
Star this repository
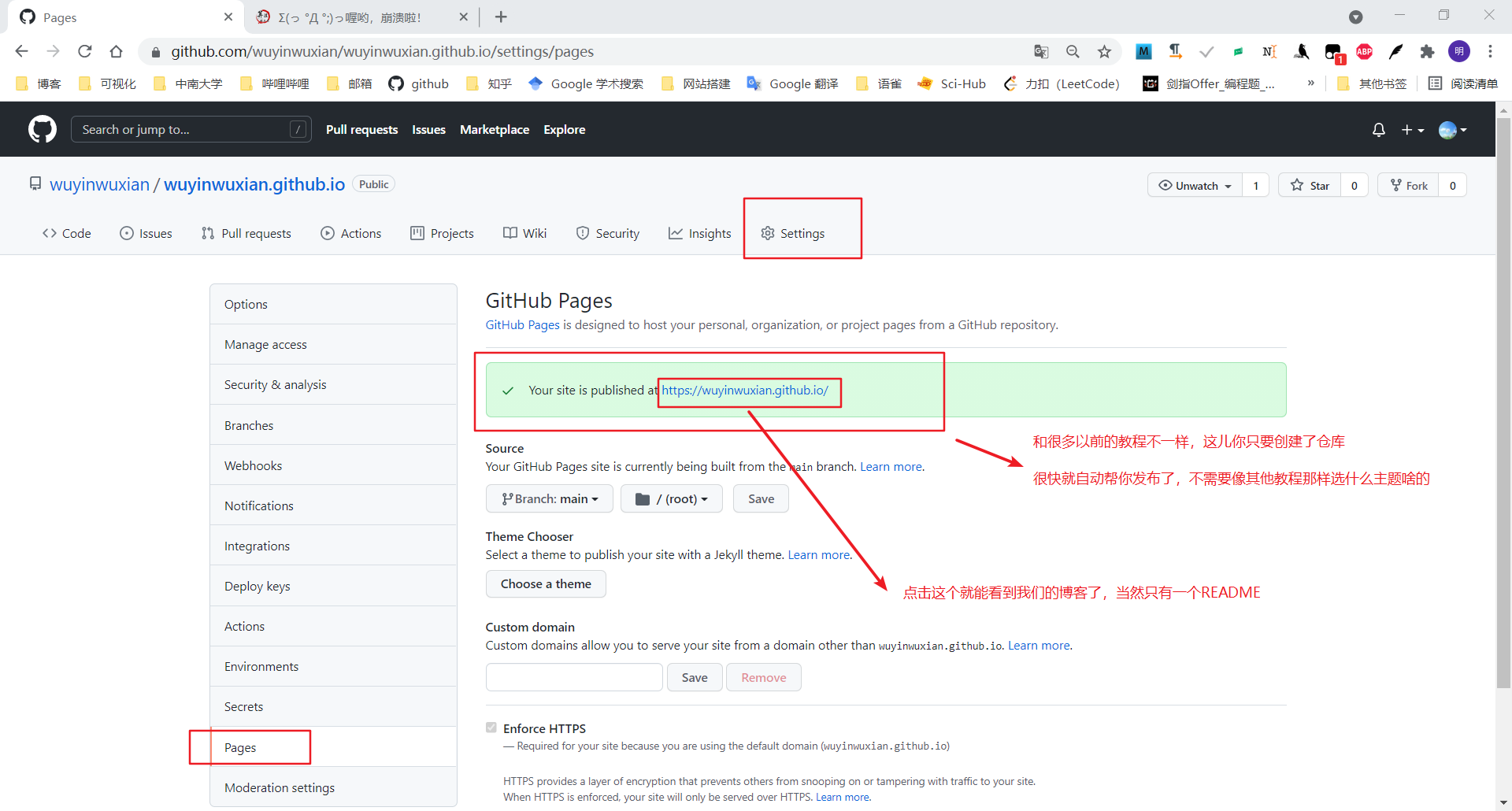tap(1310, 185)
